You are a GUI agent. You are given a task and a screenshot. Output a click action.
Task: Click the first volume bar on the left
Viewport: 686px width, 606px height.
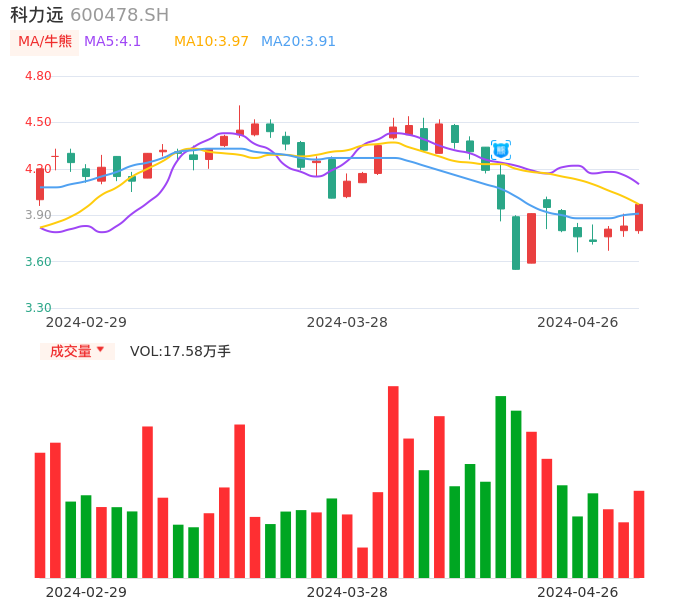pyautogui.click(x=40, y=515)
